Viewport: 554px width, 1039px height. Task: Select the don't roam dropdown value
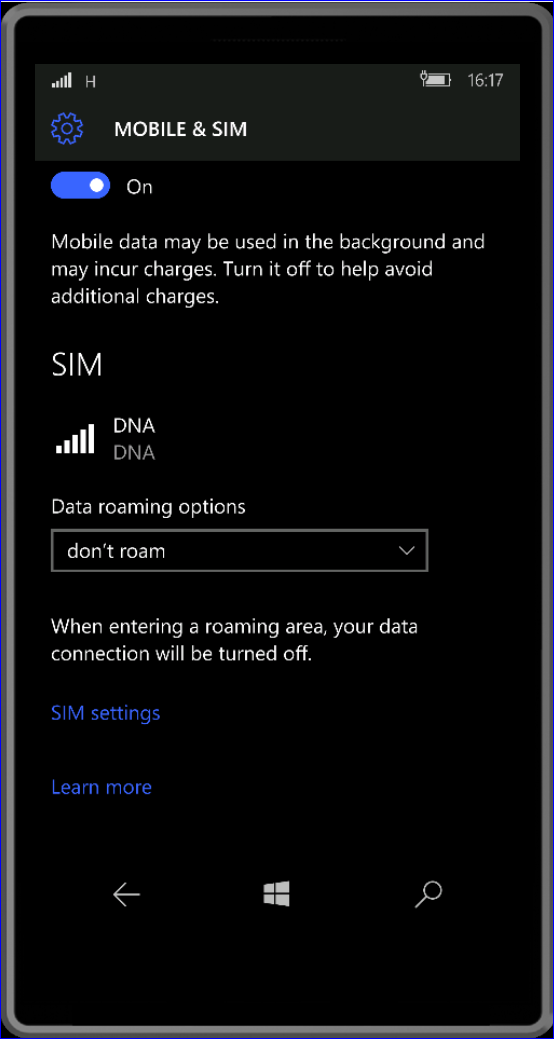(x=116, y=551)
